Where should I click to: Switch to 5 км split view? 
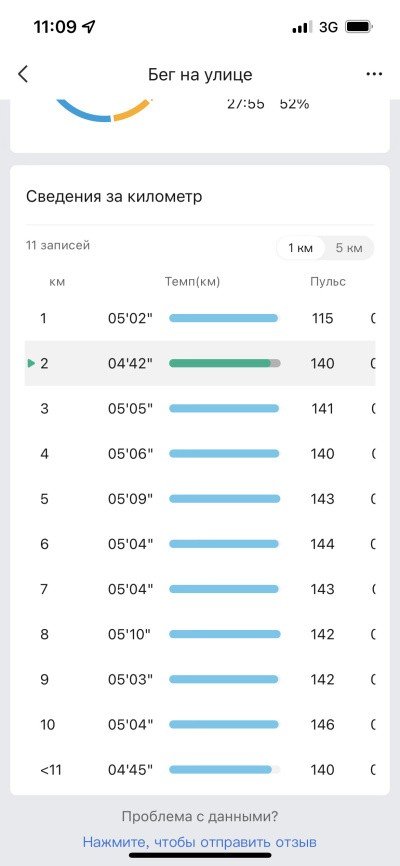(x=349, y=248)
